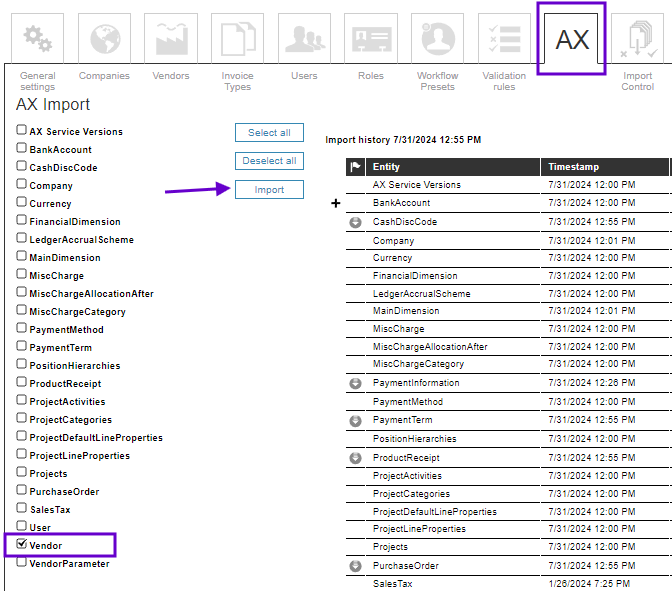Open the AX import icon
The width and height of the screenshot is (672, 591).
pyautogui.click(x=571, y=38)
